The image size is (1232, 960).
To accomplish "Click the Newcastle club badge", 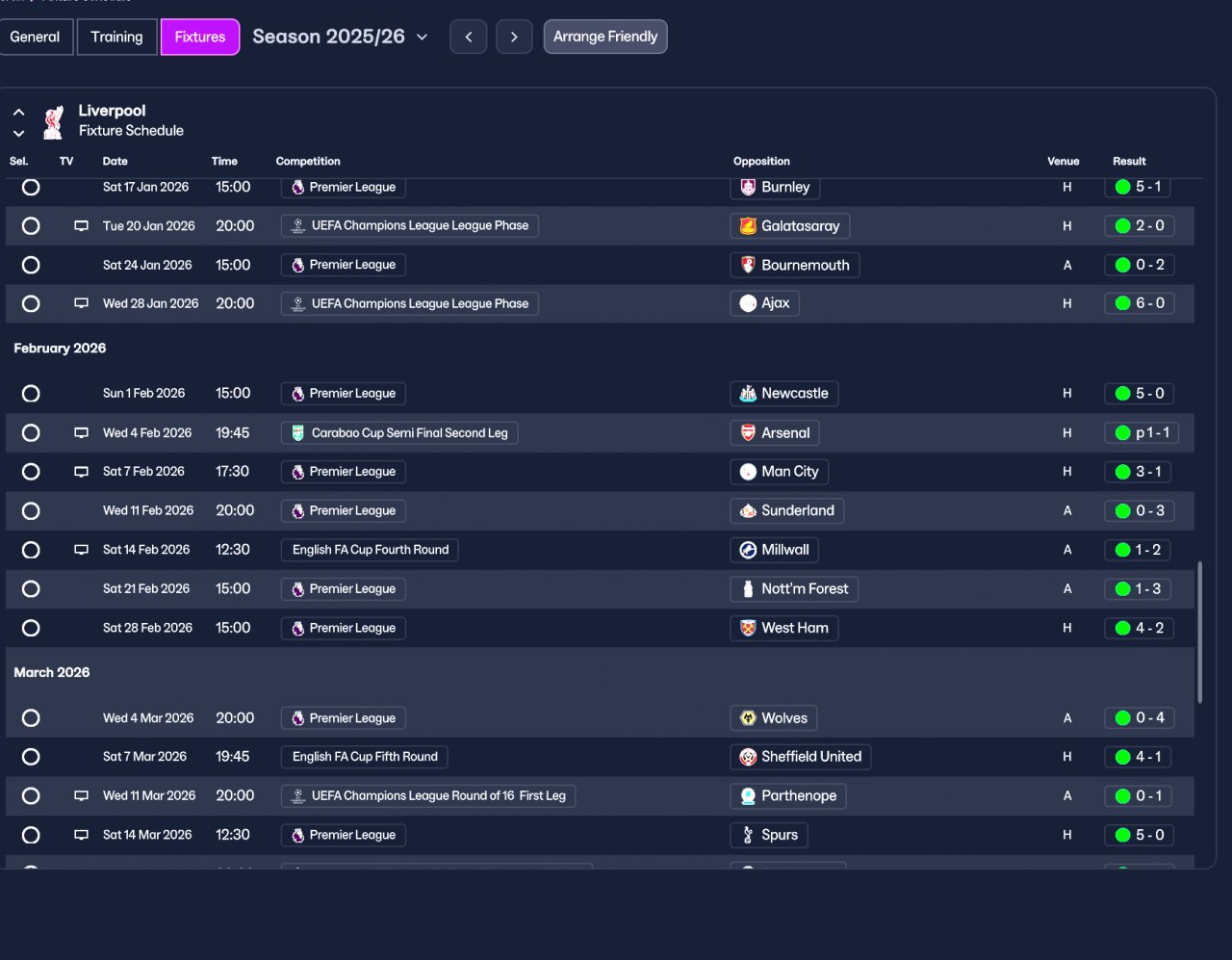I will point(748,394).
